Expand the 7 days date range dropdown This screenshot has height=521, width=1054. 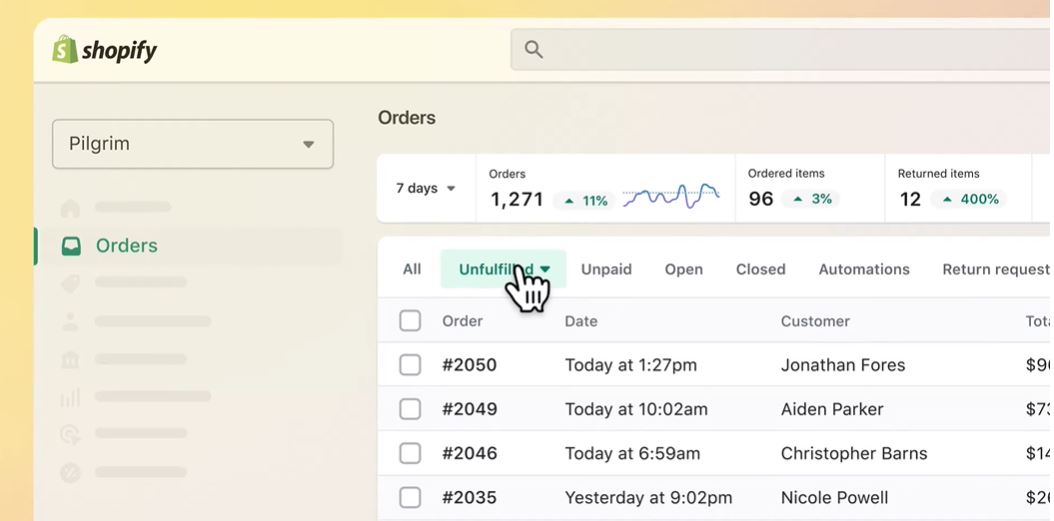coord(426,188)
